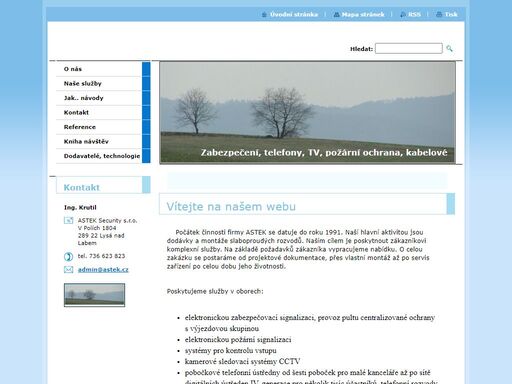Click the admin@astek.cz email link

click(103, 270)
